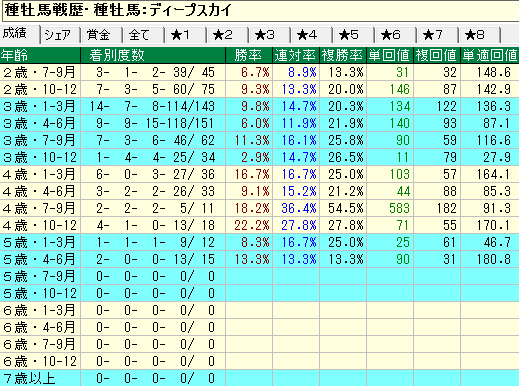Viewport: 519px width, 386px height.
Task: Click record 14- 7- 8-114/143
Action: pos(152,106)
